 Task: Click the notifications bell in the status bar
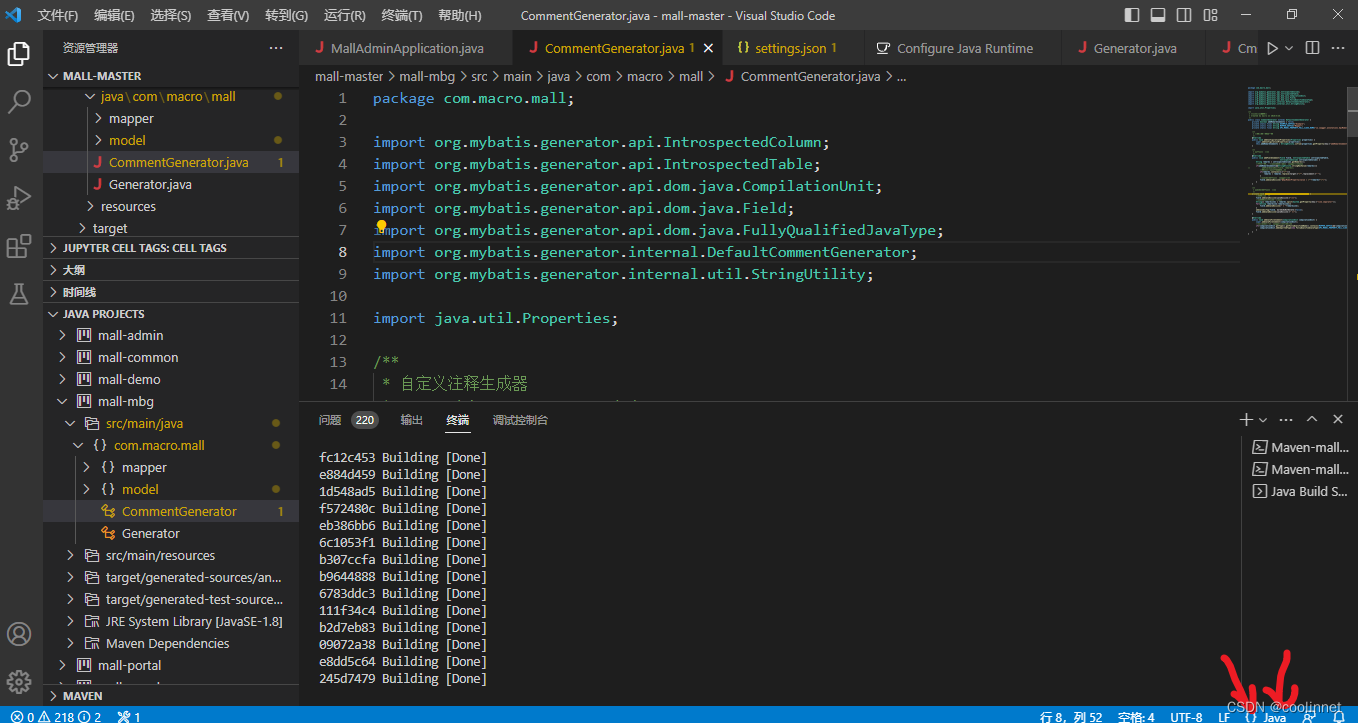pos(1340,716)
